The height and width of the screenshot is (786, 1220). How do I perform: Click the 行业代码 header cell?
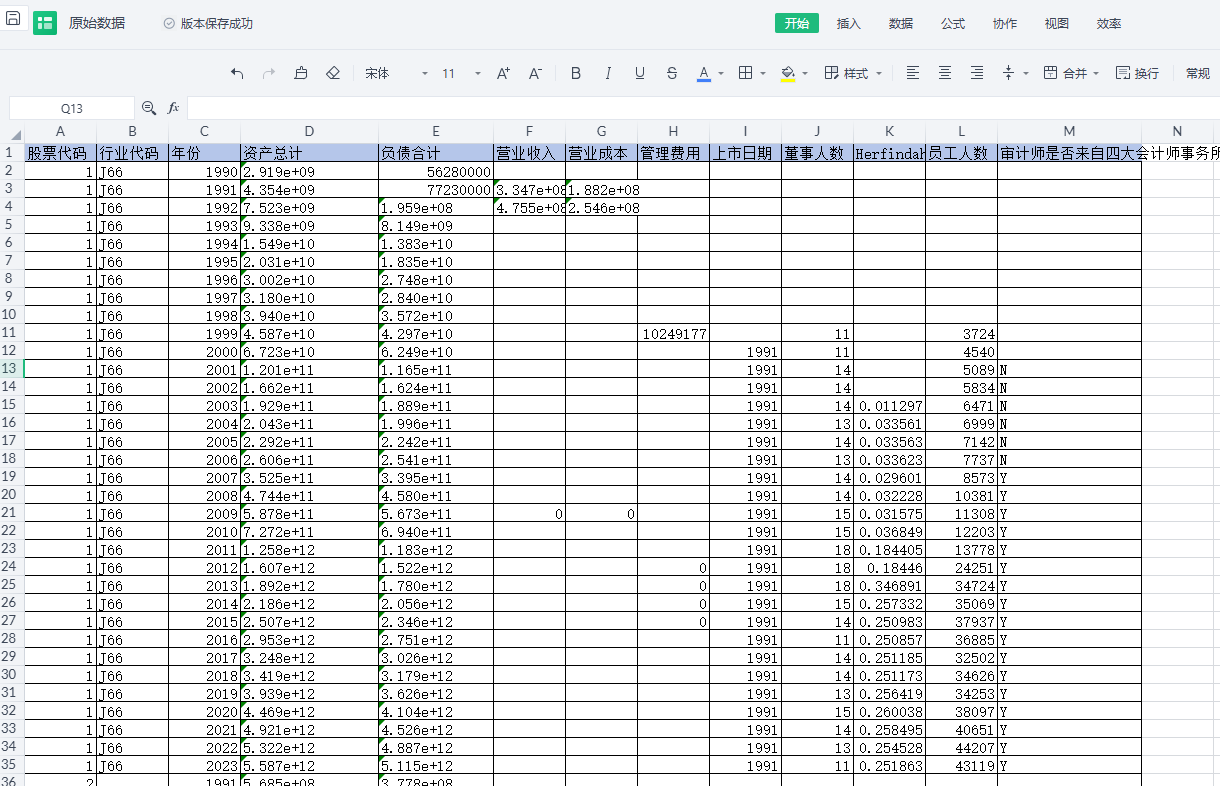[x=132, y=153]
